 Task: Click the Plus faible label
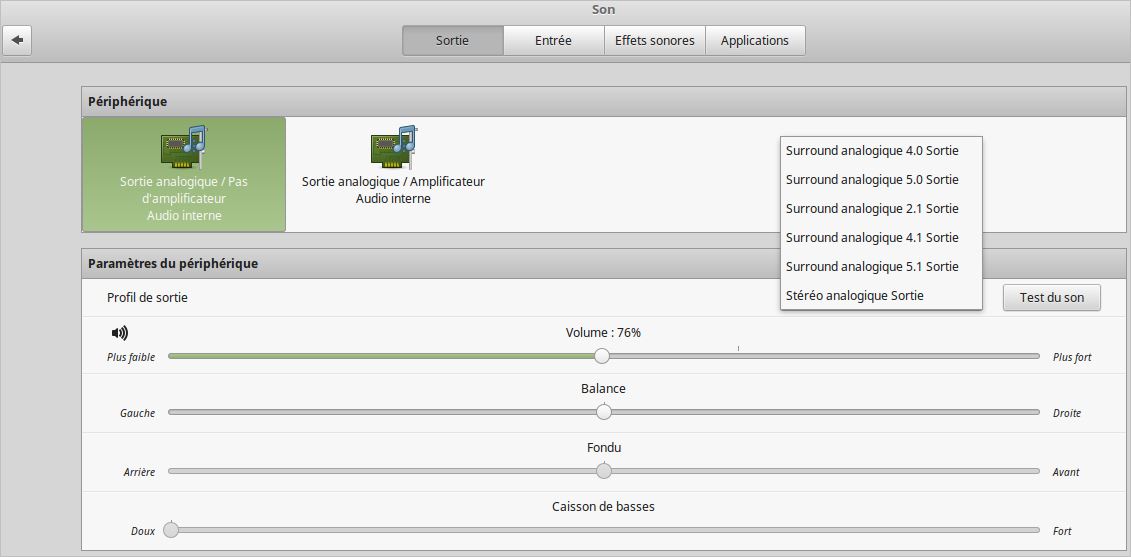(x=131, y=357)
